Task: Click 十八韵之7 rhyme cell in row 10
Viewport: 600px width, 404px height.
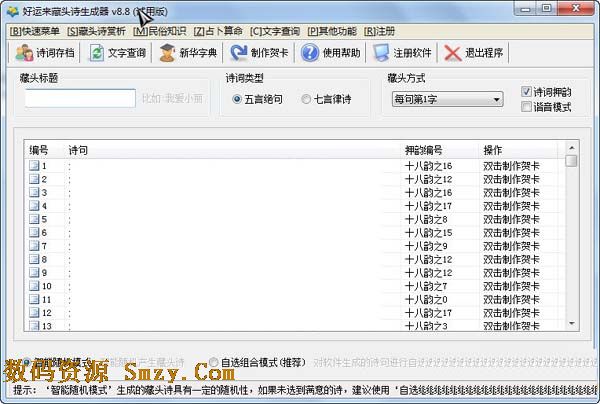Action: 426,286
